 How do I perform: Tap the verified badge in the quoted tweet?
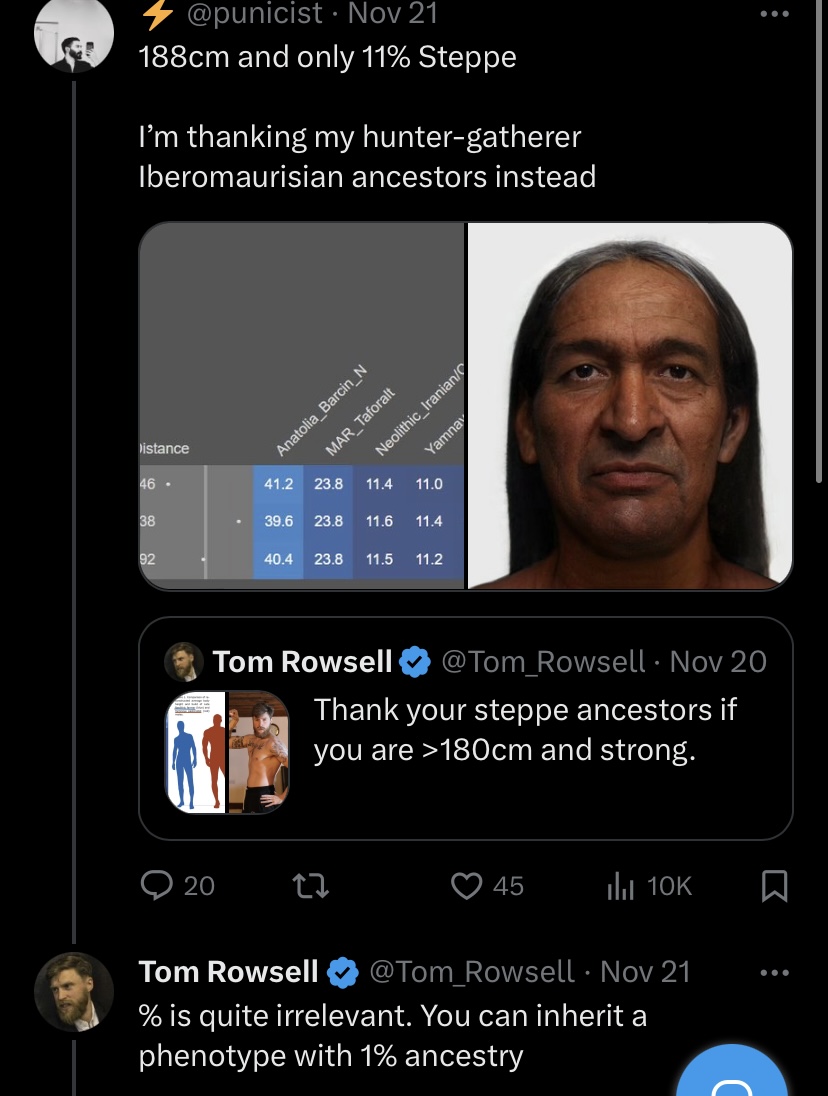[415, 662]
